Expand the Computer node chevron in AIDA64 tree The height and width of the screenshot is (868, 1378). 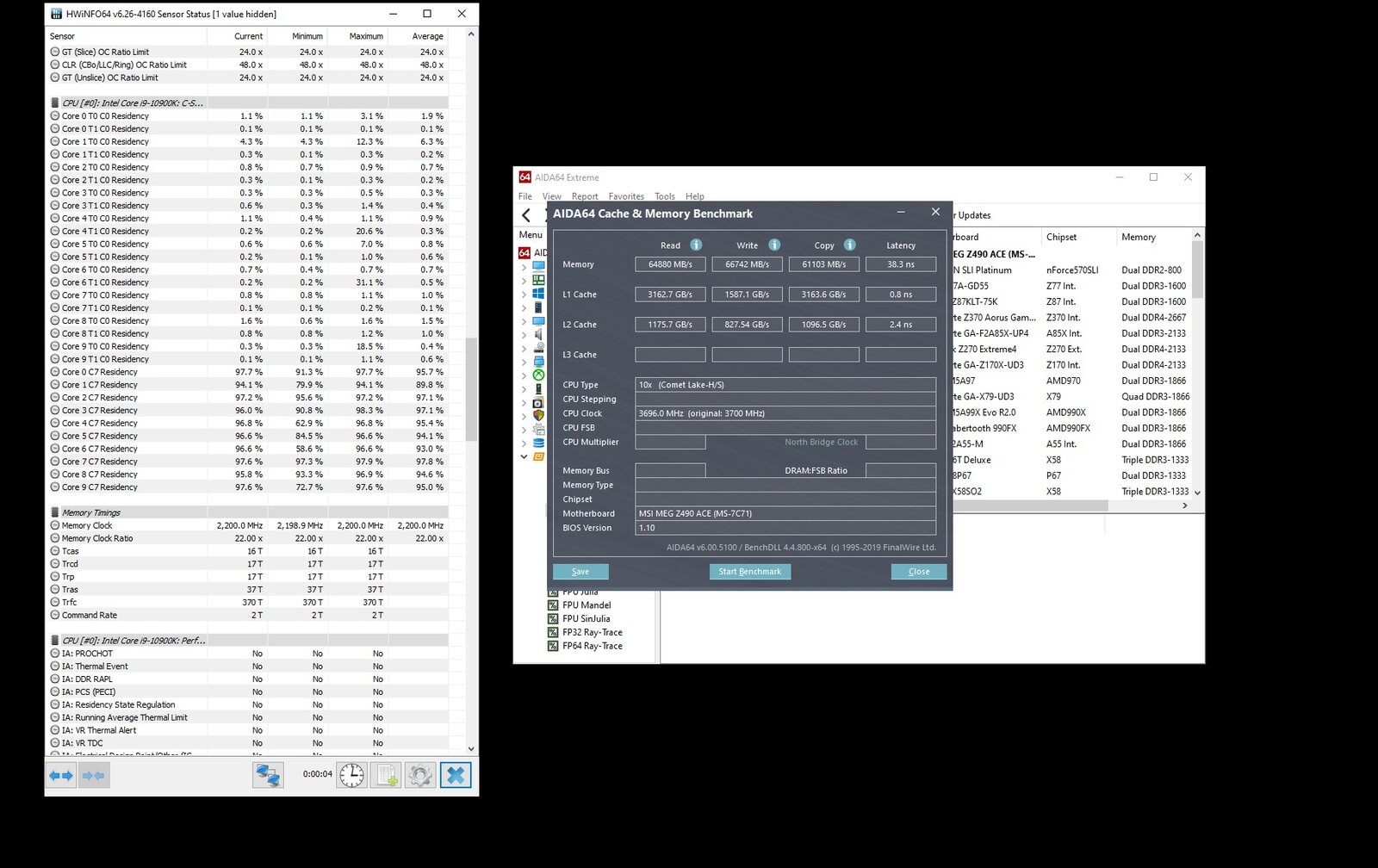pos(524,267)
